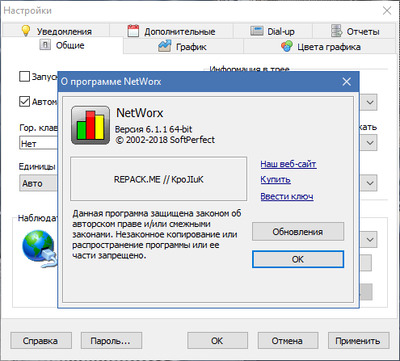Expand the first dropdown under Информация в трее
The width and height of the screenshot is (400, 361).
click(370, 102)
